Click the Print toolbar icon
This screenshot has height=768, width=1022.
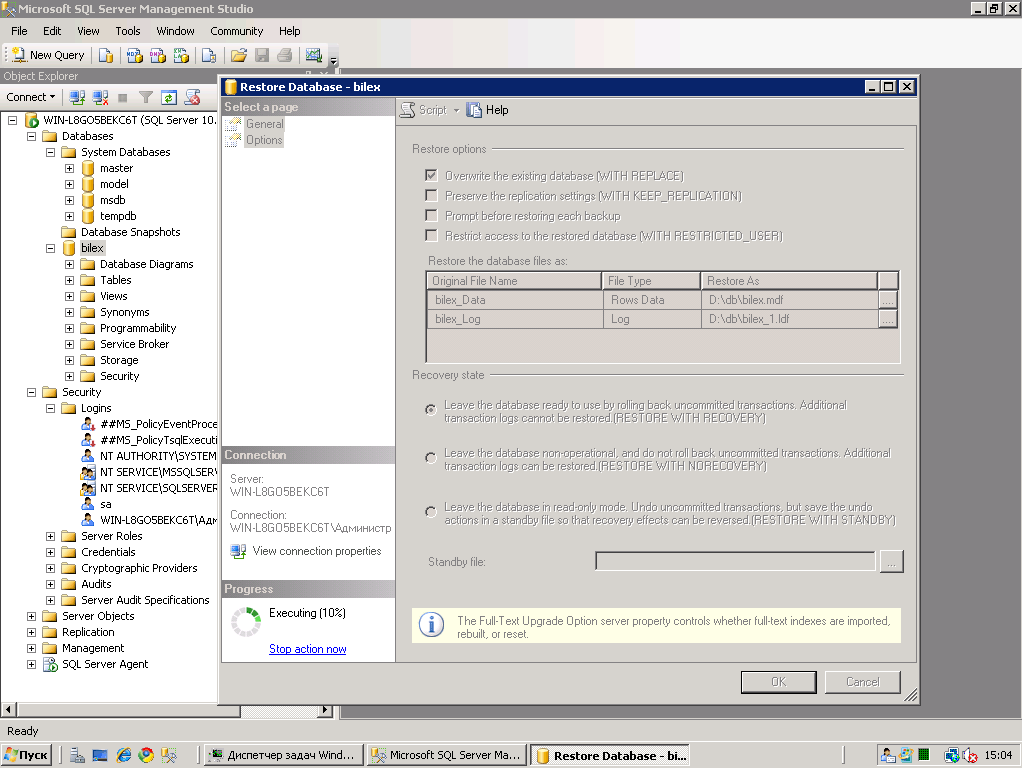point(285,55)
